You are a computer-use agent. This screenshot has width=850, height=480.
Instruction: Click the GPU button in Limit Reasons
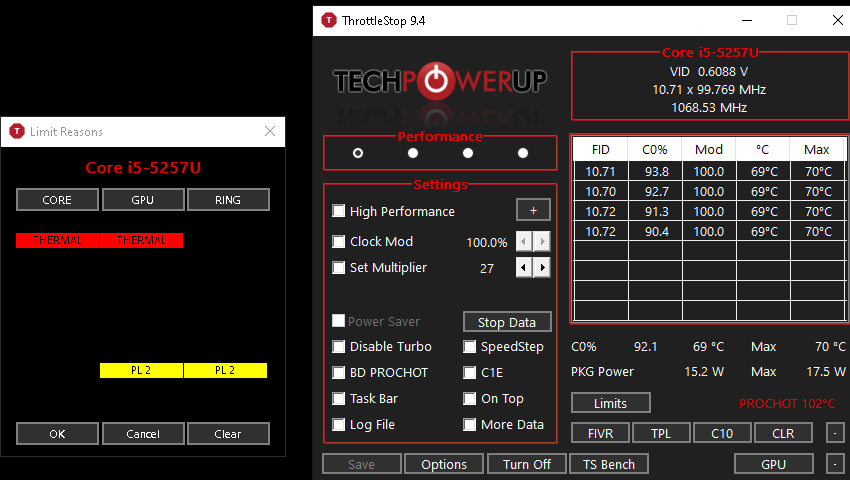click(143, 200)
